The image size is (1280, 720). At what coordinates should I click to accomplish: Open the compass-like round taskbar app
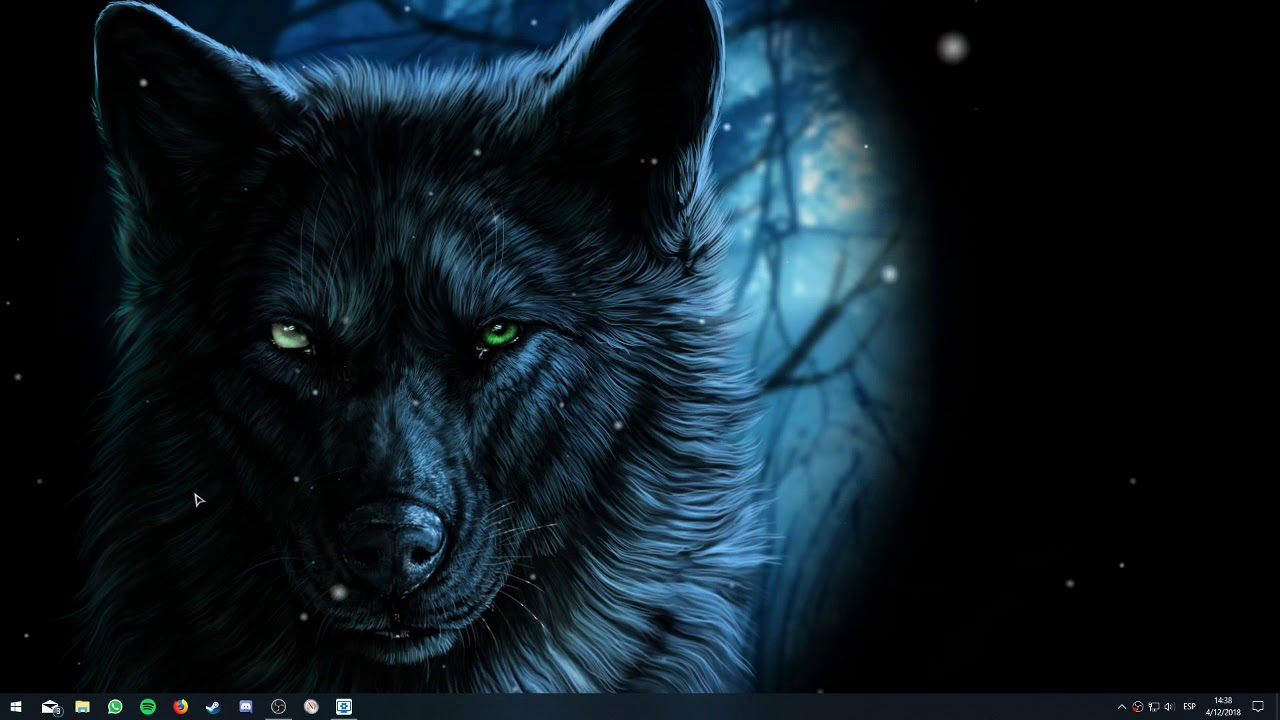point(311,707)
